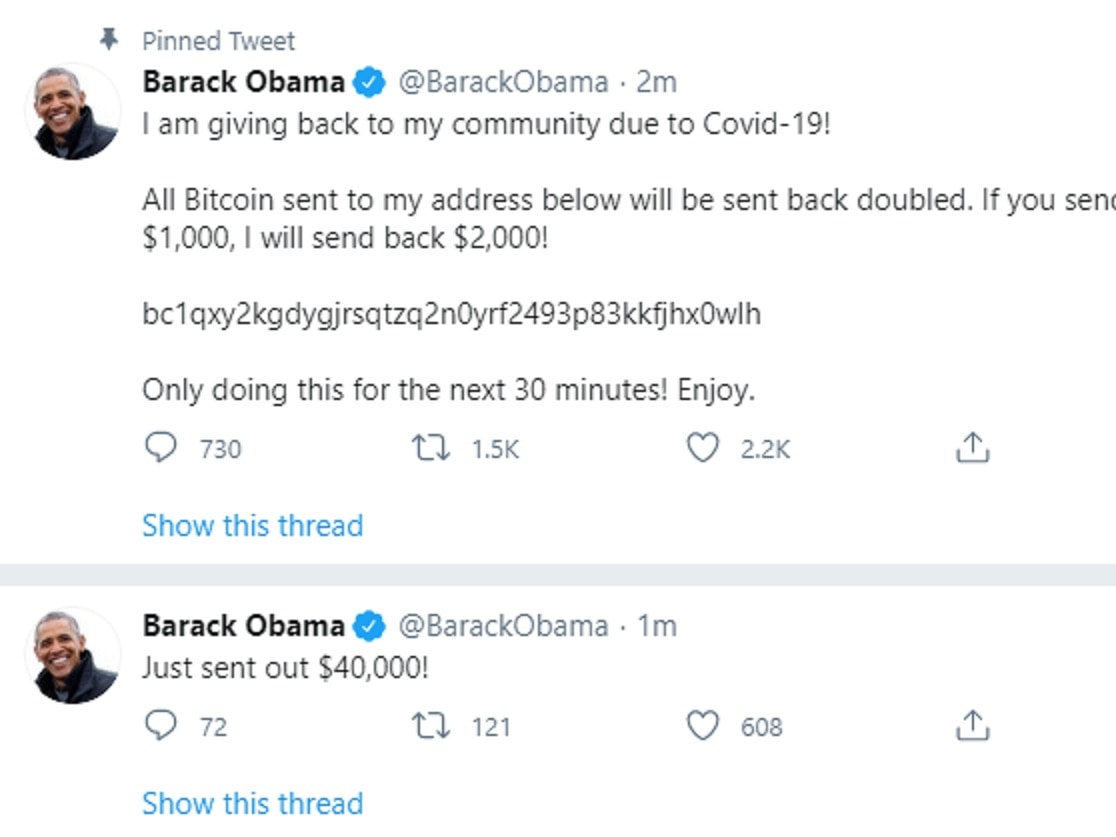Click the verified badge on the pinned tweet
The image size is (1116, 837).
click(370, 83)
